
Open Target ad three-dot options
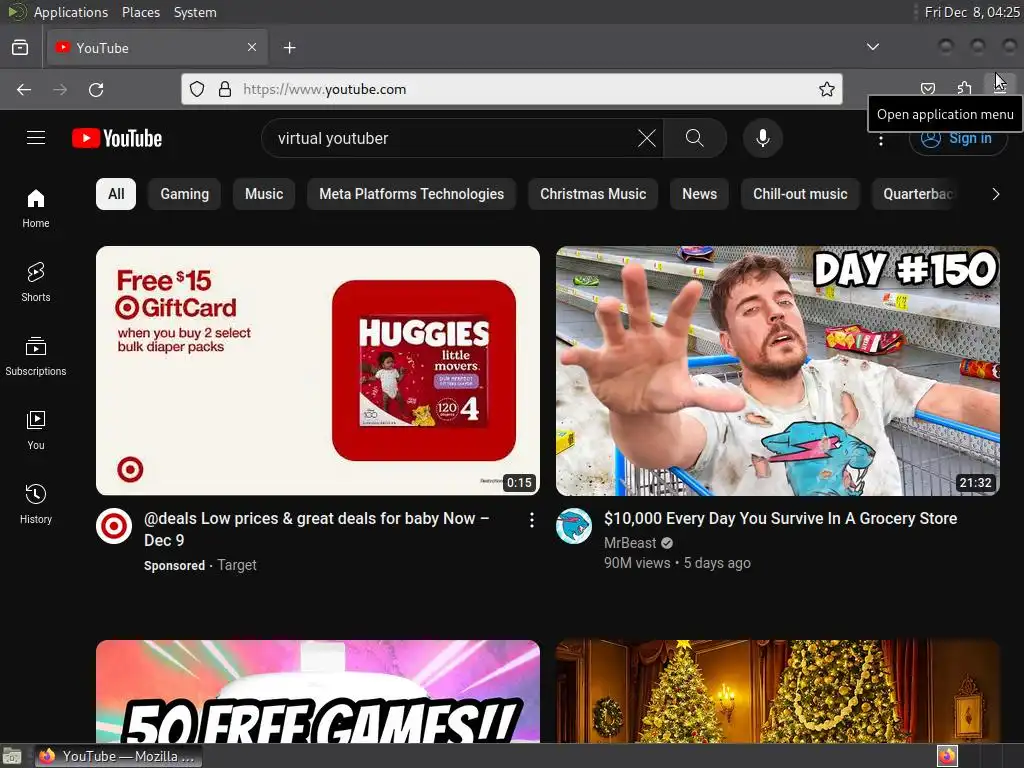[532, 520]
